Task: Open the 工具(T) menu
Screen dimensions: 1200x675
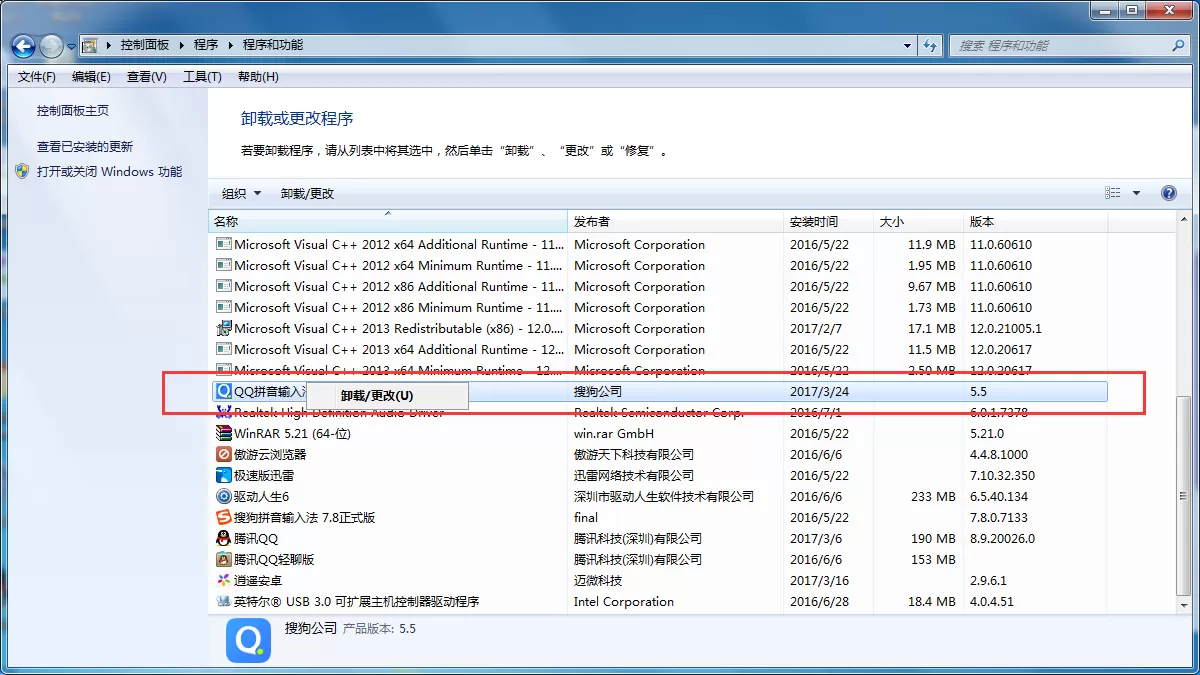Action: [x=202, y=77]
